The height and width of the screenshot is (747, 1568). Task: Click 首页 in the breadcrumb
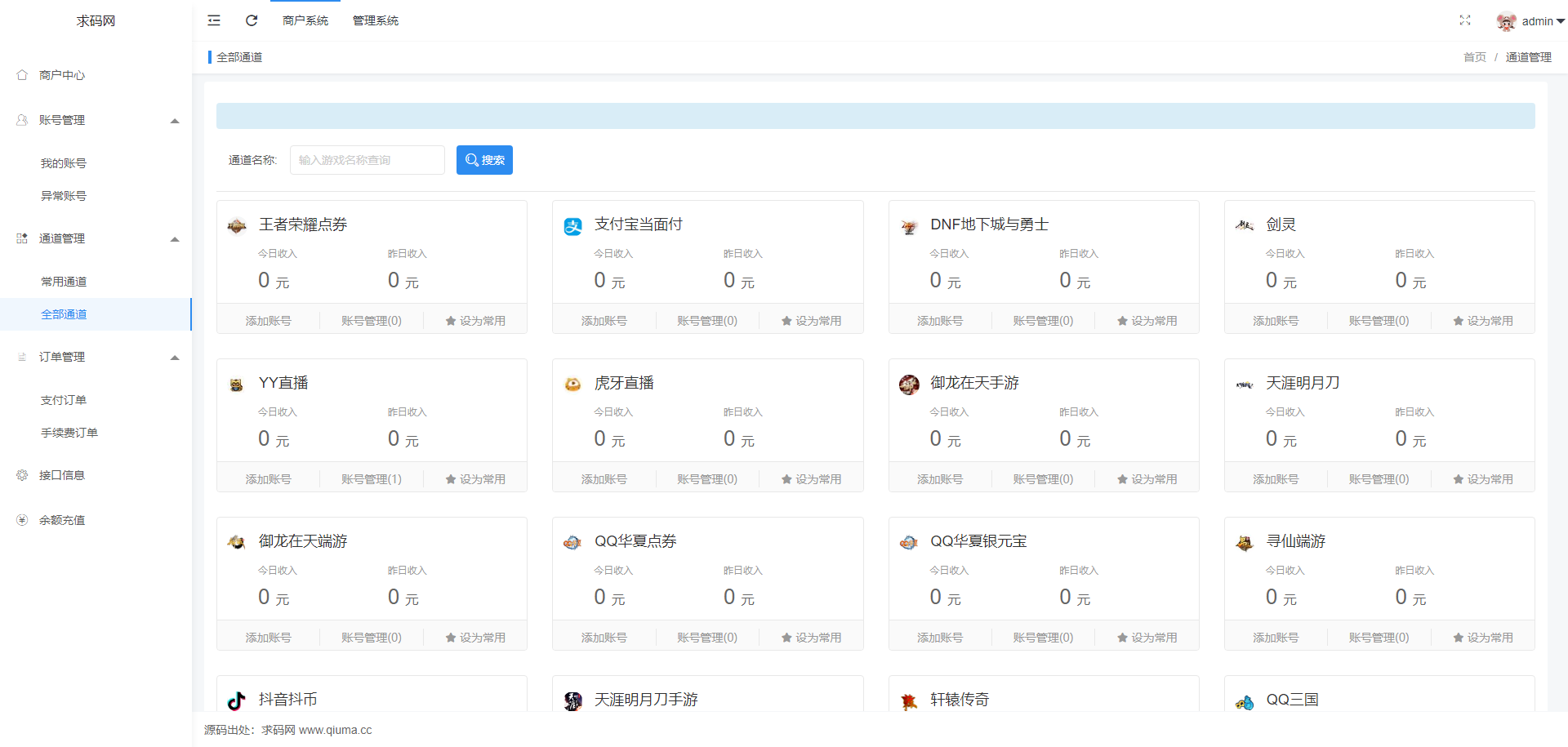1475,57
